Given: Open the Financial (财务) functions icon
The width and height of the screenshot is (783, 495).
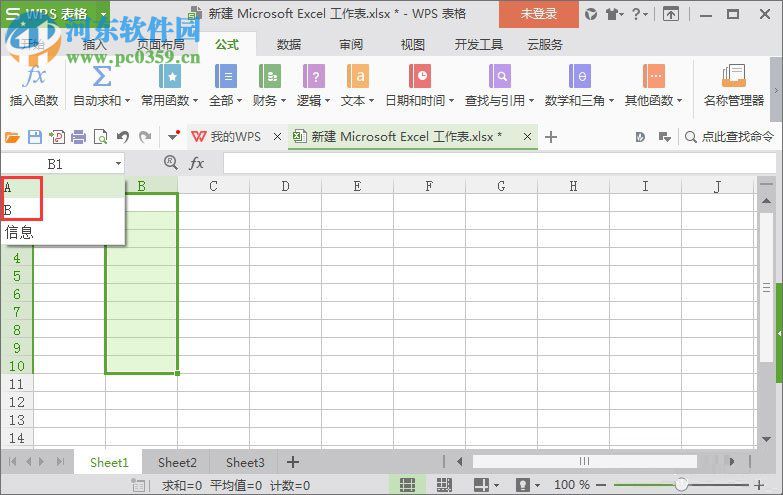Looking at the screenshot, I should (270, 76).
